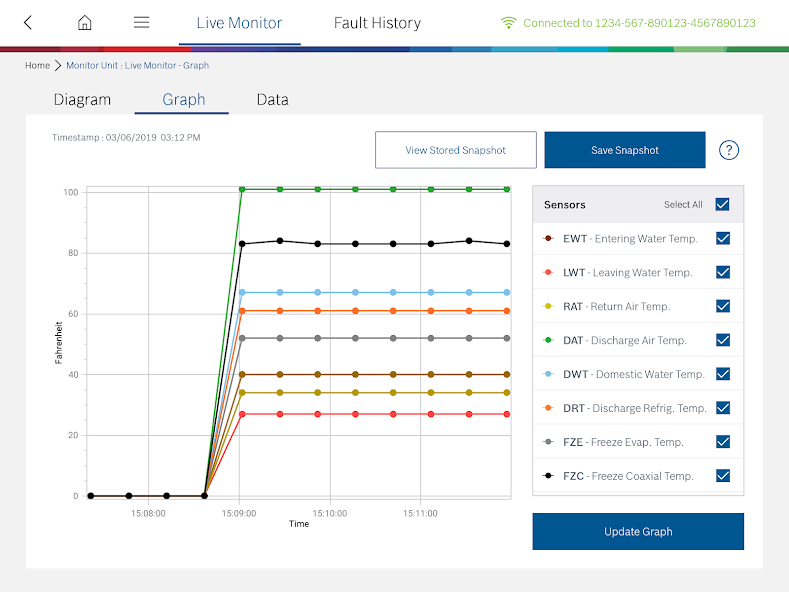Click the EWT sensor legend marker
The height and width of the screenshot is (592, 789).
coord(548,239)
